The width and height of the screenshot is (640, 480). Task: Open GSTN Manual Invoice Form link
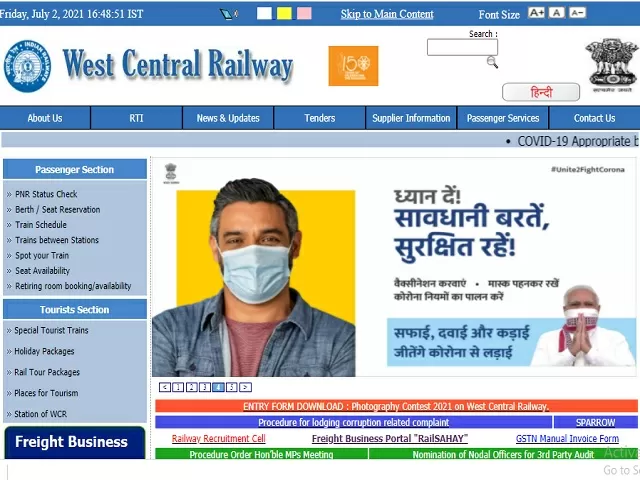[567, 439]
